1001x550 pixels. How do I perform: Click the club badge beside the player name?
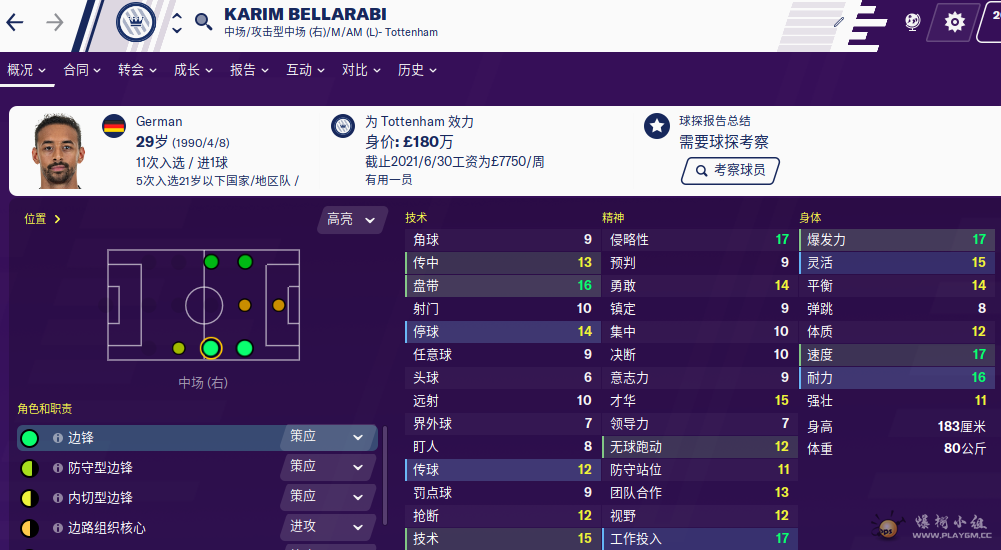coord(135,22)
